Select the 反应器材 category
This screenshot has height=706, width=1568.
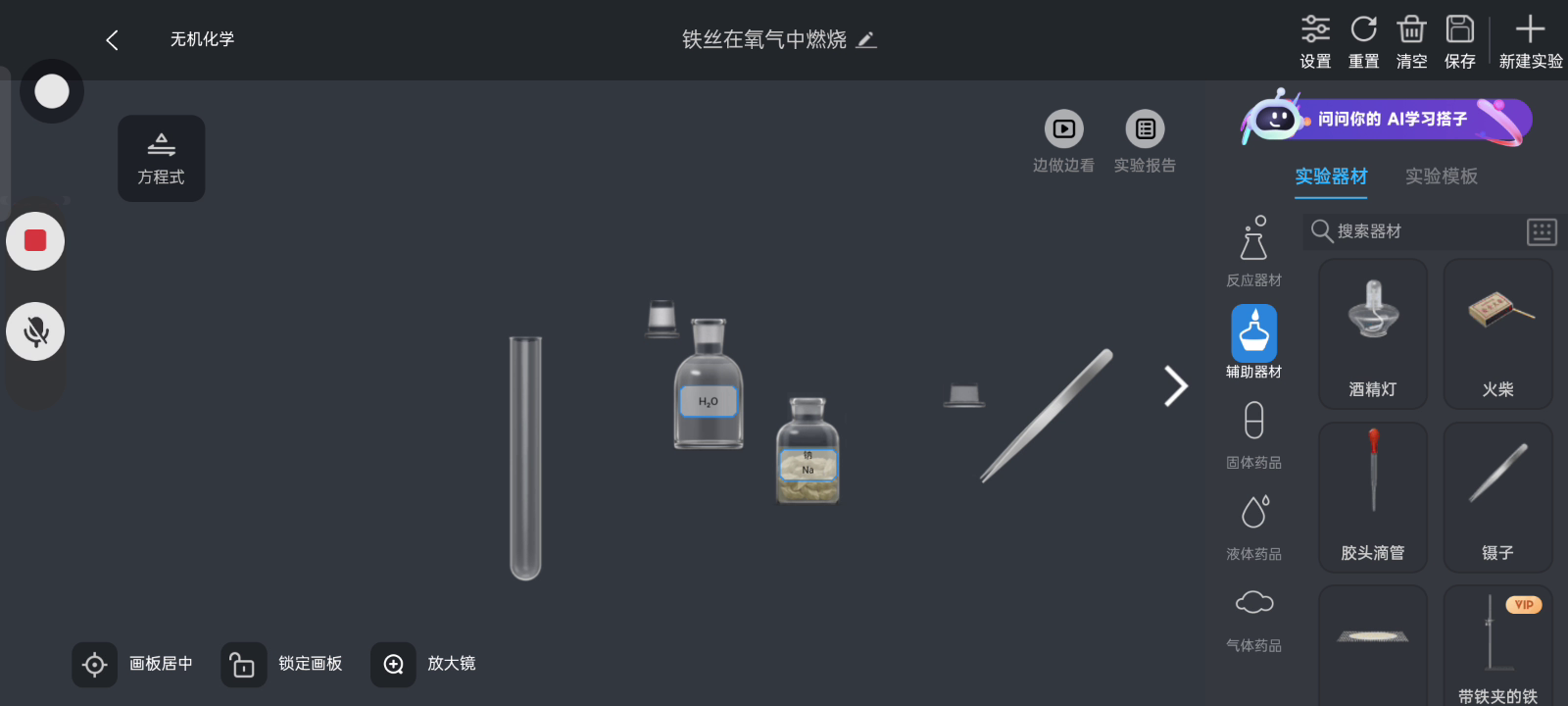pos(1253,252)
